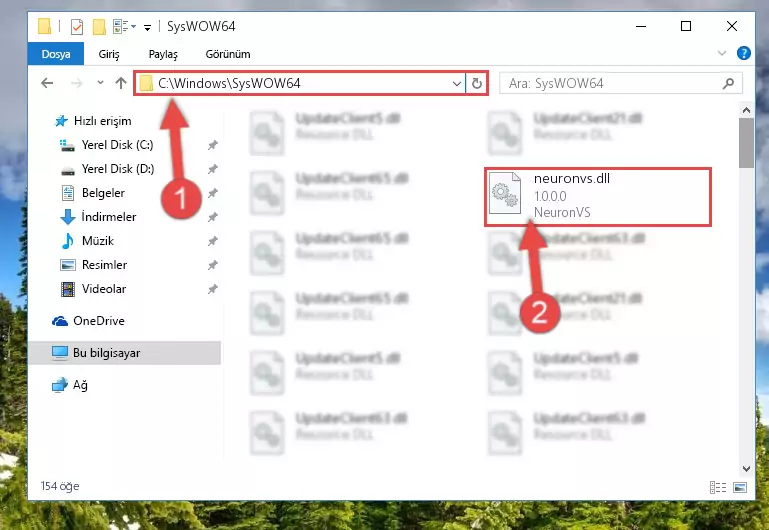Open the İndirmeler folder
The width and height of the screenshot is (769, 530).
click(x=108, y=217)
